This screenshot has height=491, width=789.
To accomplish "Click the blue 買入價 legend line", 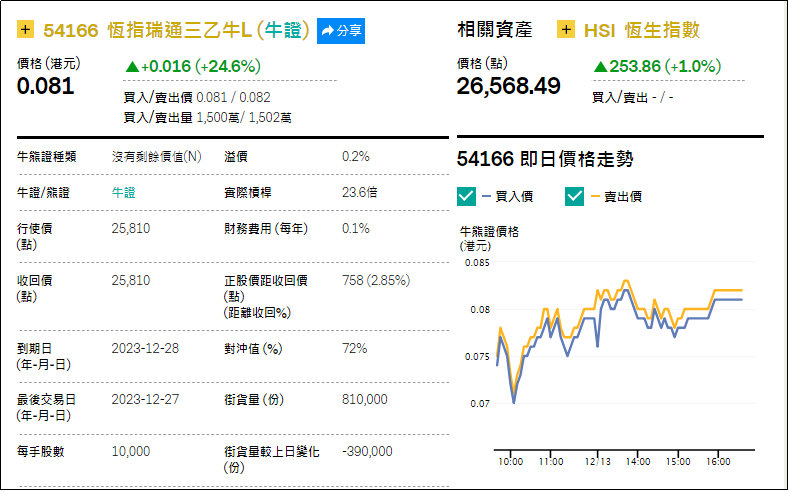I will pos(486,196).
